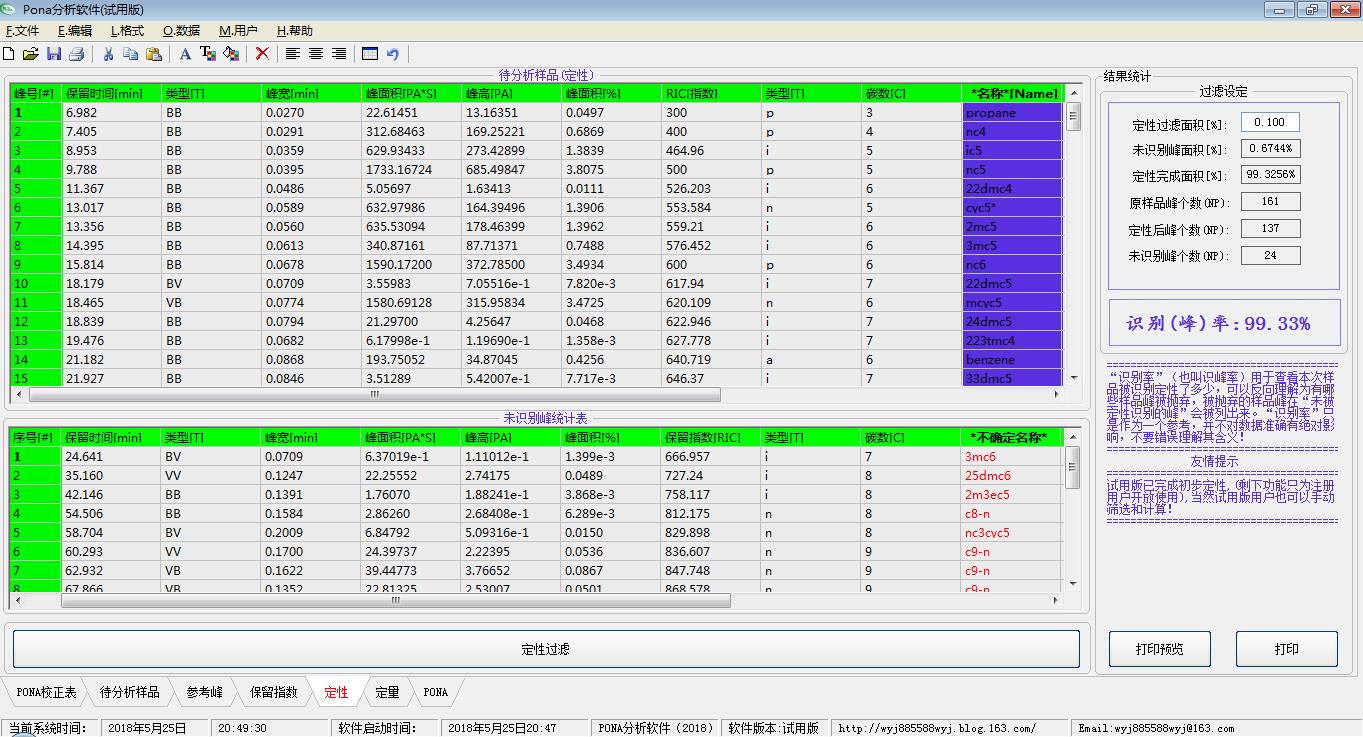Image resolution: width=1363 pixels, height=737 pixels.
Task: Switch to the 参考峰 tab
Action: coord(205,692)
